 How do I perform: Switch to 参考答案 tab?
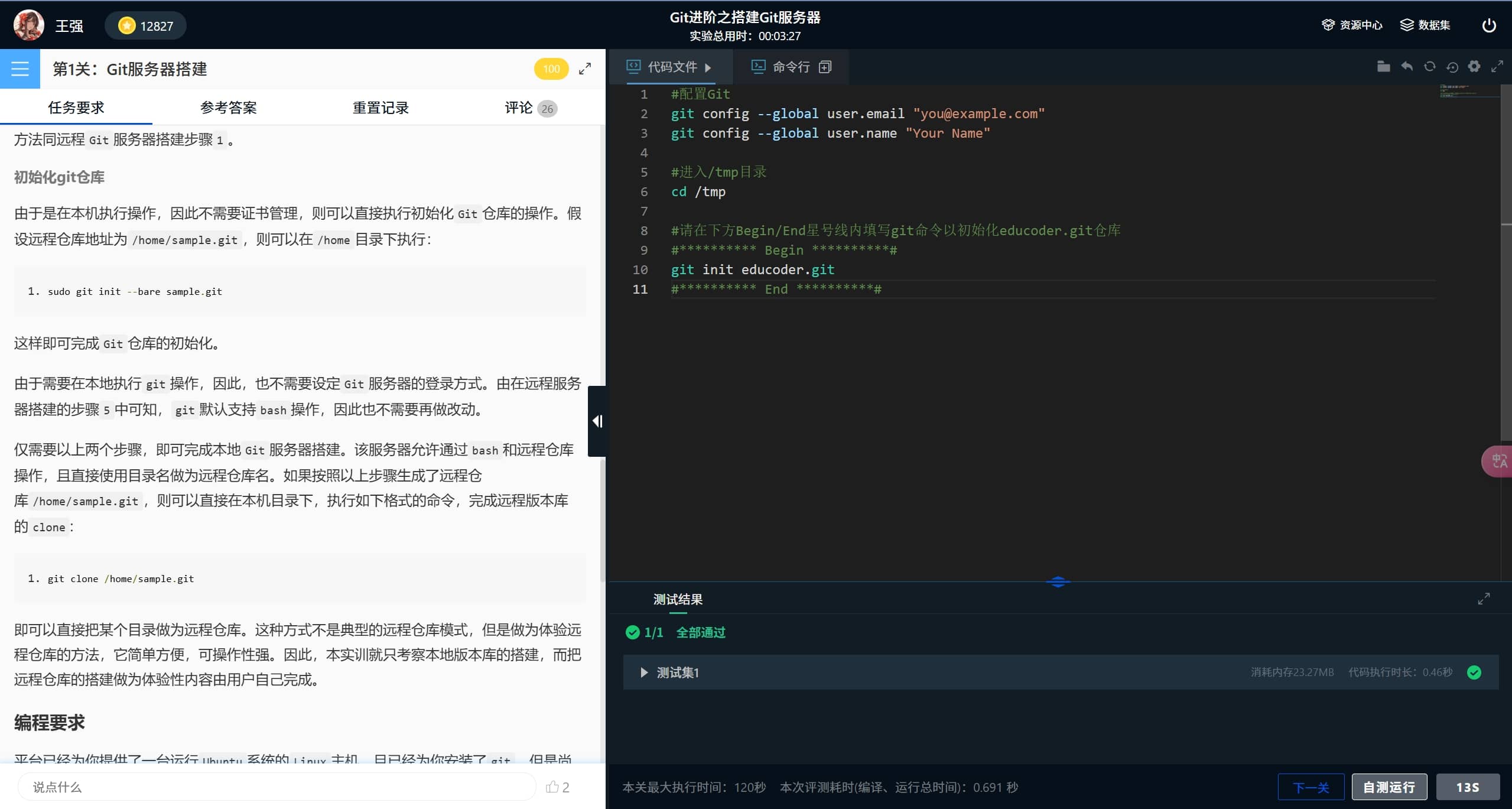pos(228,108)
